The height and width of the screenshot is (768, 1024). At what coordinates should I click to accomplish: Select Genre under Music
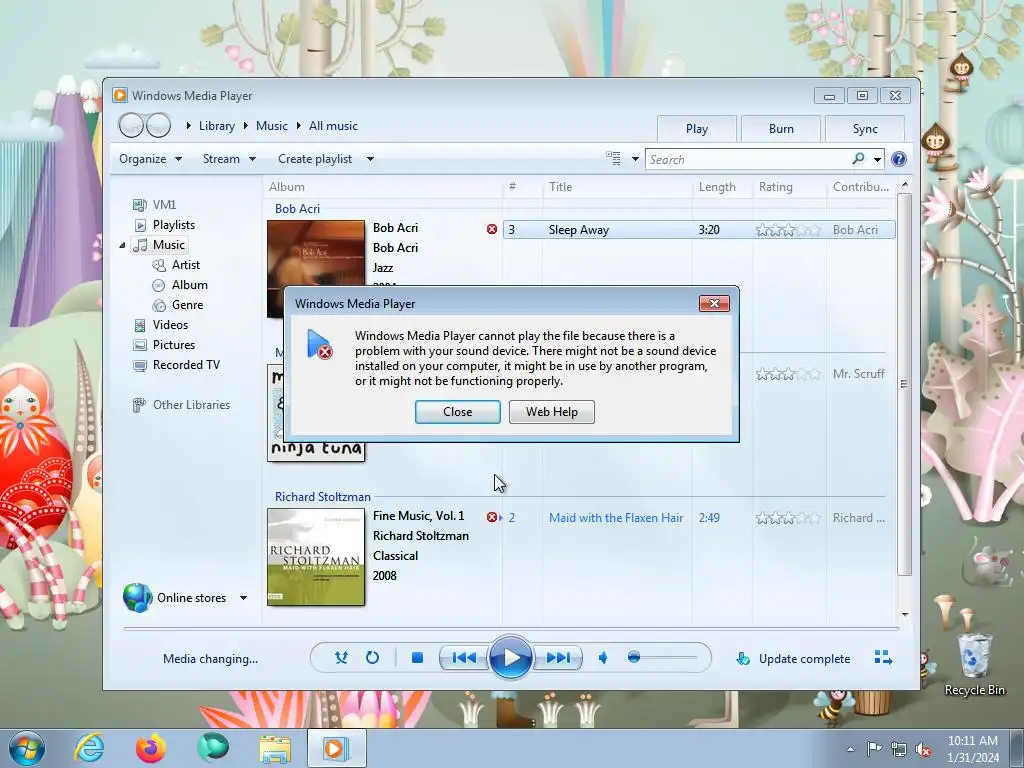187,305
